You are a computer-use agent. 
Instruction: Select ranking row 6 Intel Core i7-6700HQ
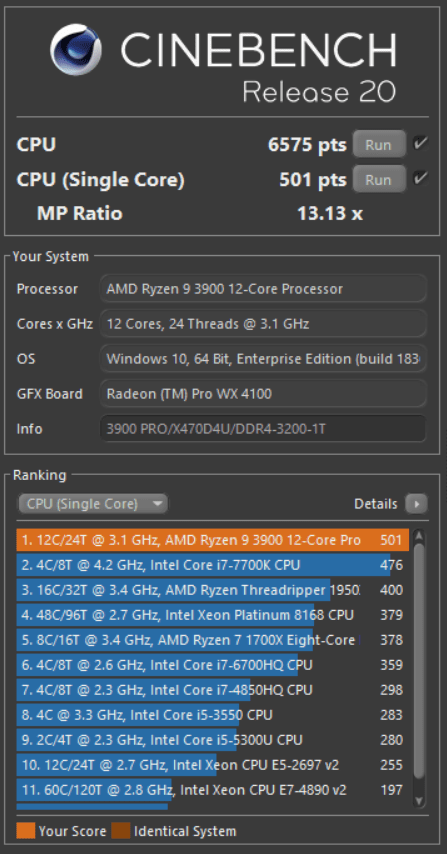[212, 665]
